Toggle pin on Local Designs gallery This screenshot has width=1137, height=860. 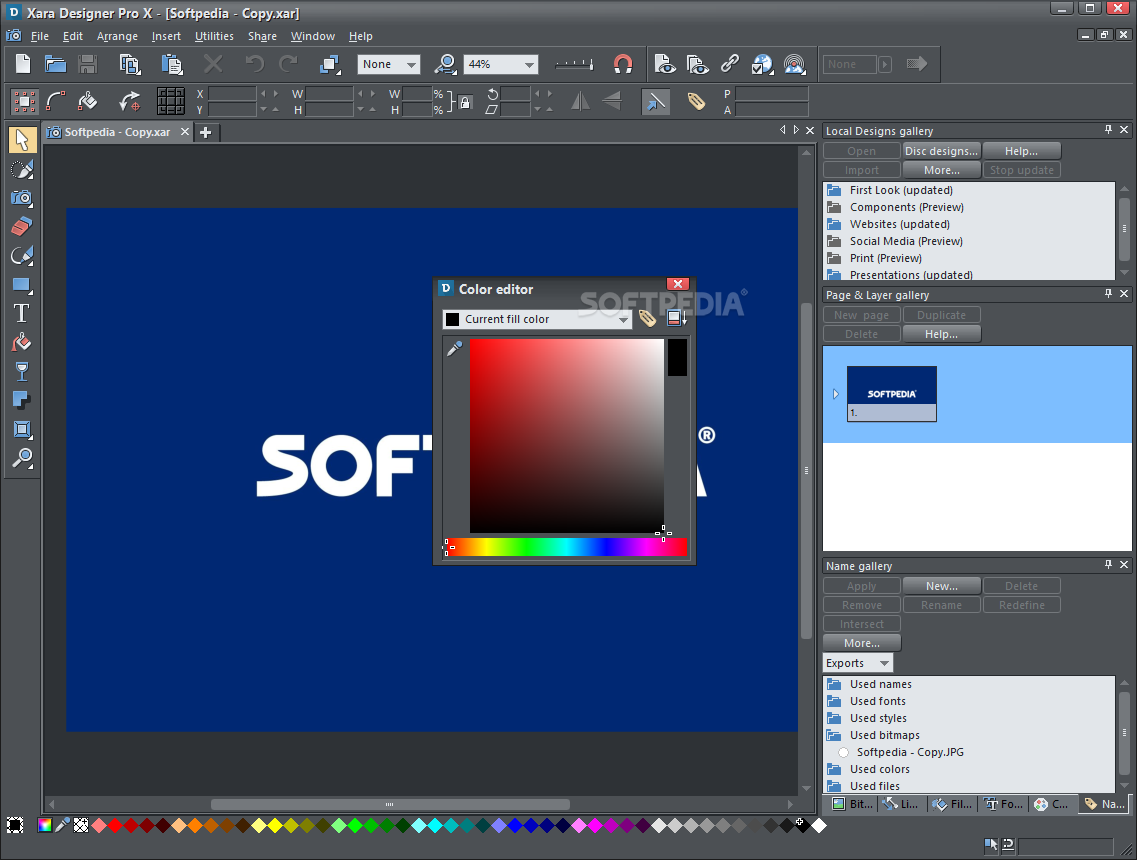click(1108, 130)
